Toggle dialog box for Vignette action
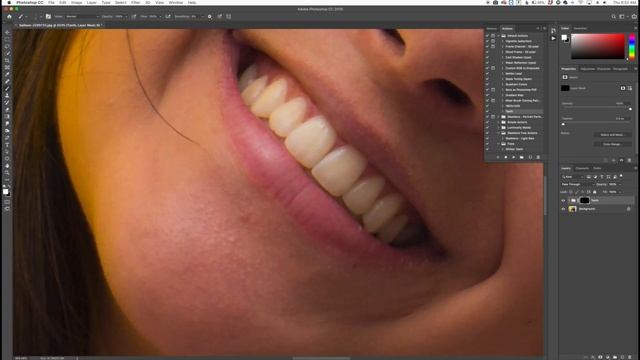This screenshot has height=360, width=640. 493,41
